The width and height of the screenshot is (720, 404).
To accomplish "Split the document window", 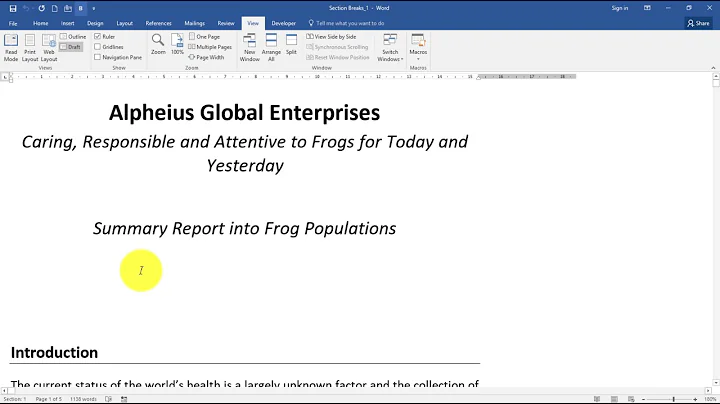I will tap(291, 45).
